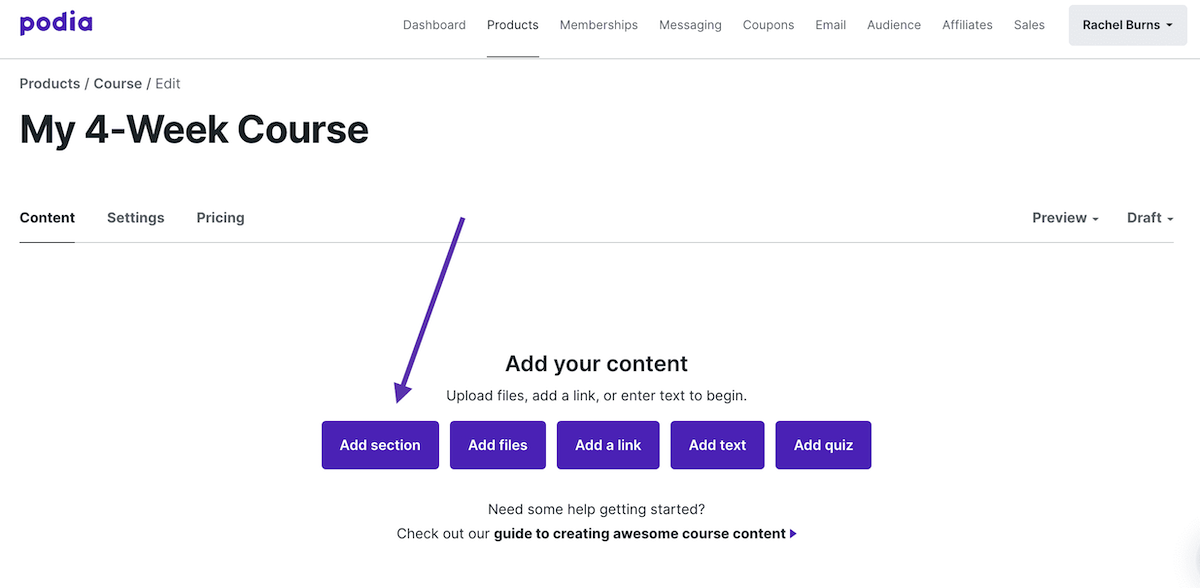Switch to the Settings tab
This screenshot has height=588, width=1200.
pos(135,217)
